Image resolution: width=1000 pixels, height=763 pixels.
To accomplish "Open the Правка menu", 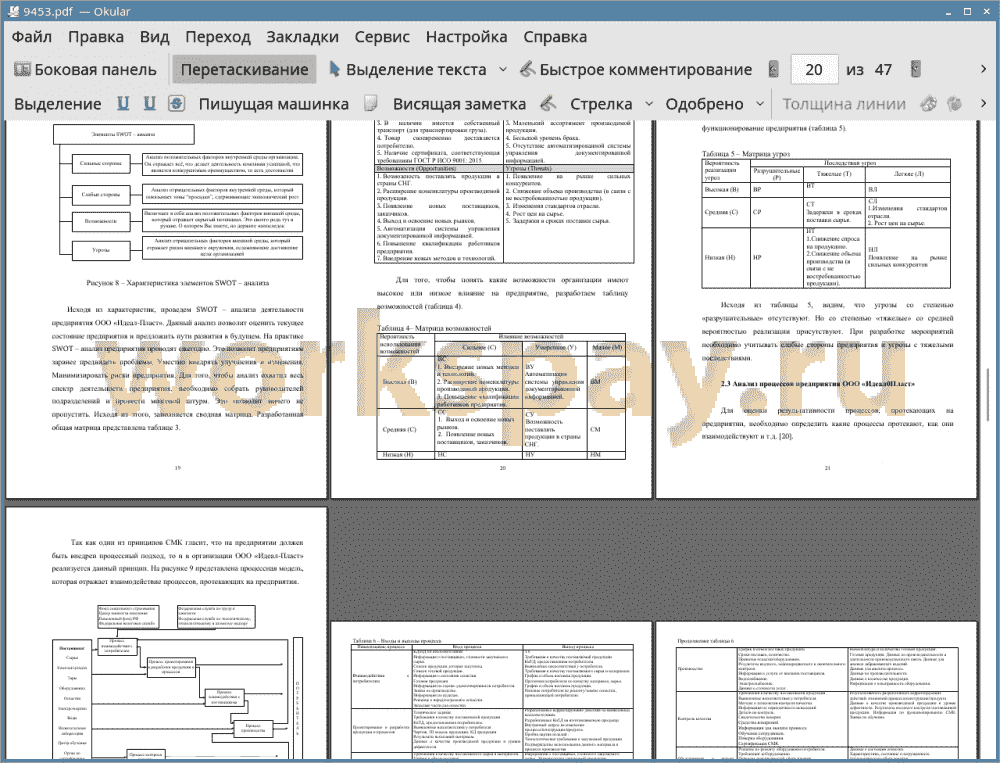I will [x=96, y=37].
